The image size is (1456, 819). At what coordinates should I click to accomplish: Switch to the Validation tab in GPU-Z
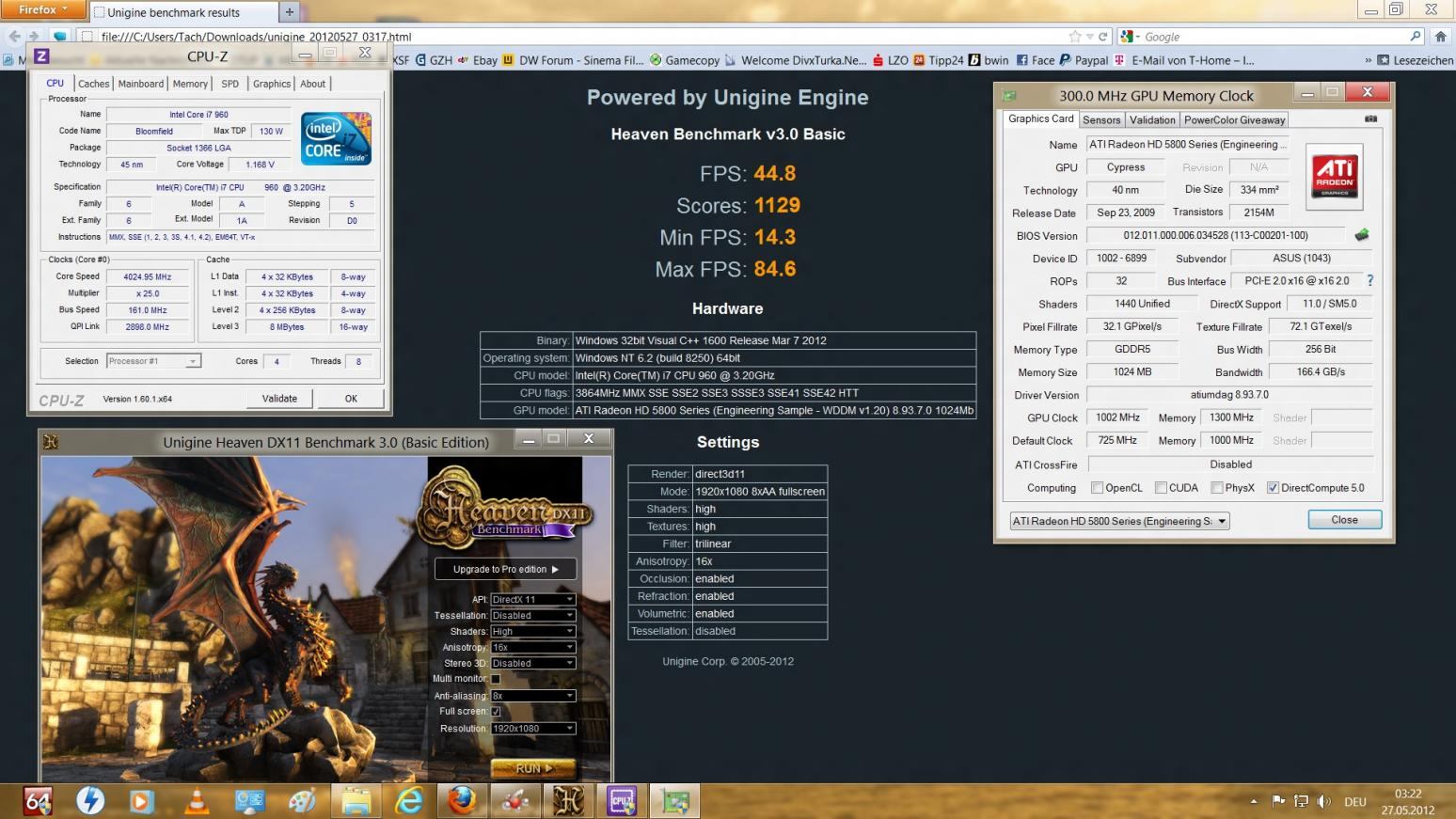(x=1152, y=120)
